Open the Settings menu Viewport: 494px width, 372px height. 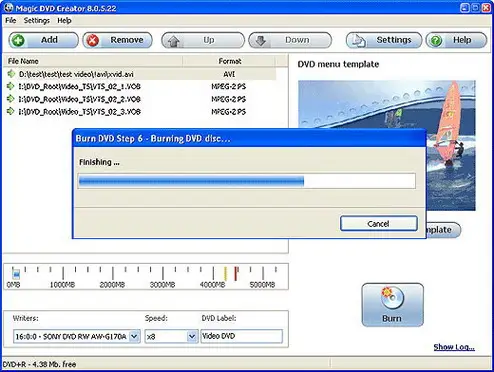pos(37,21)
